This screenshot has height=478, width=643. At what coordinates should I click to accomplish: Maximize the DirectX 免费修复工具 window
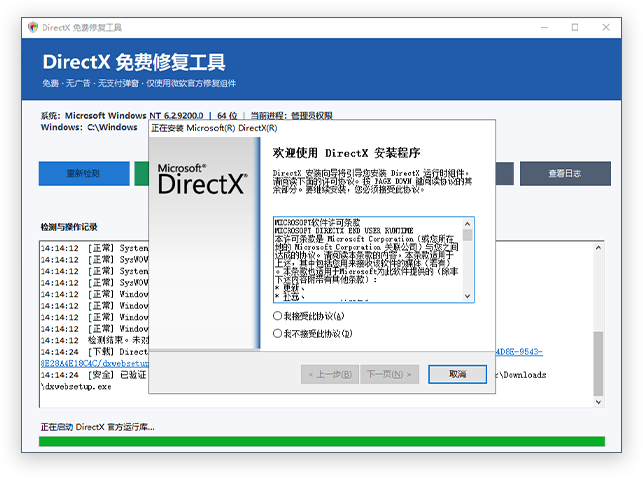(575, 27)
